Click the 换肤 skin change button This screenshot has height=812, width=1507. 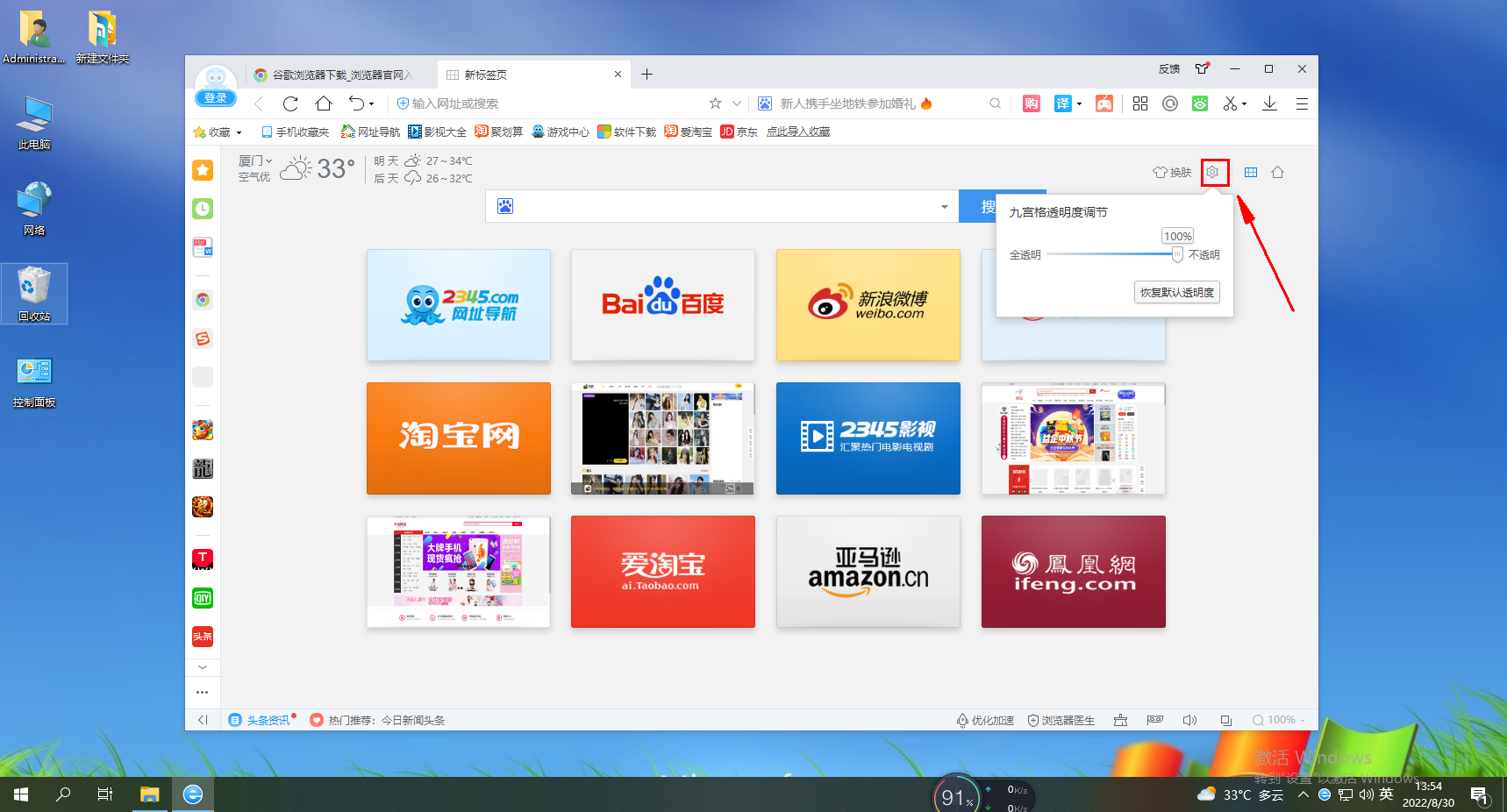pos(1172,172)
